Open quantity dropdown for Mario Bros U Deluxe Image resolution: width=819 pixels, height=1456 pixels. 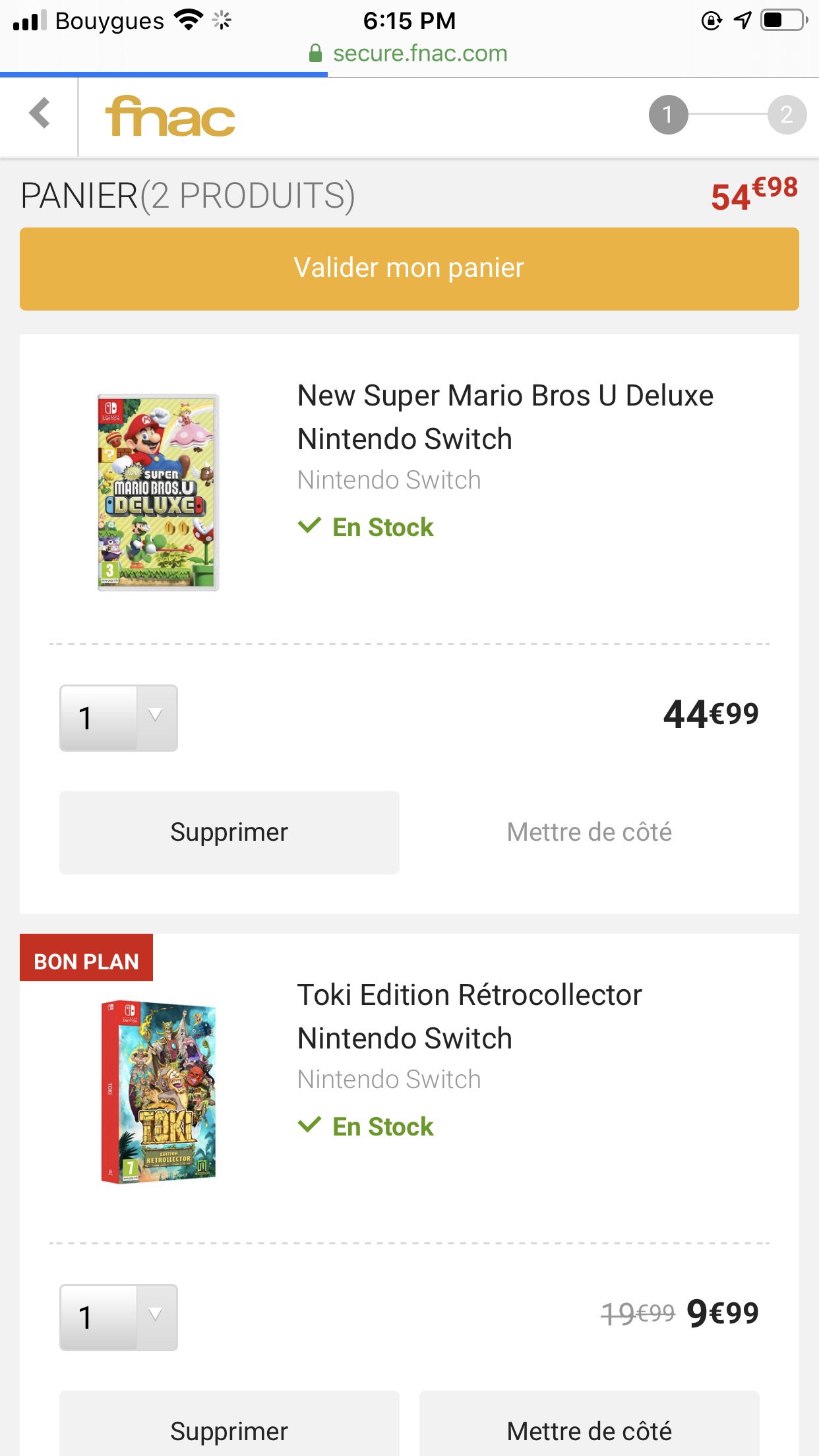pyautogui.click(x=119, y=717)
